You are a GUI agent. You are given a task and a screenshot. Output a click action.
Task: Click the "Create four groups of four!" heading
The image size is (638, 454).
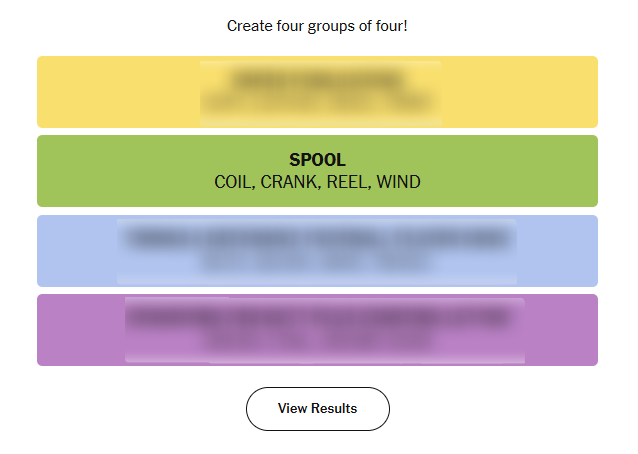[x=317, y=25]
